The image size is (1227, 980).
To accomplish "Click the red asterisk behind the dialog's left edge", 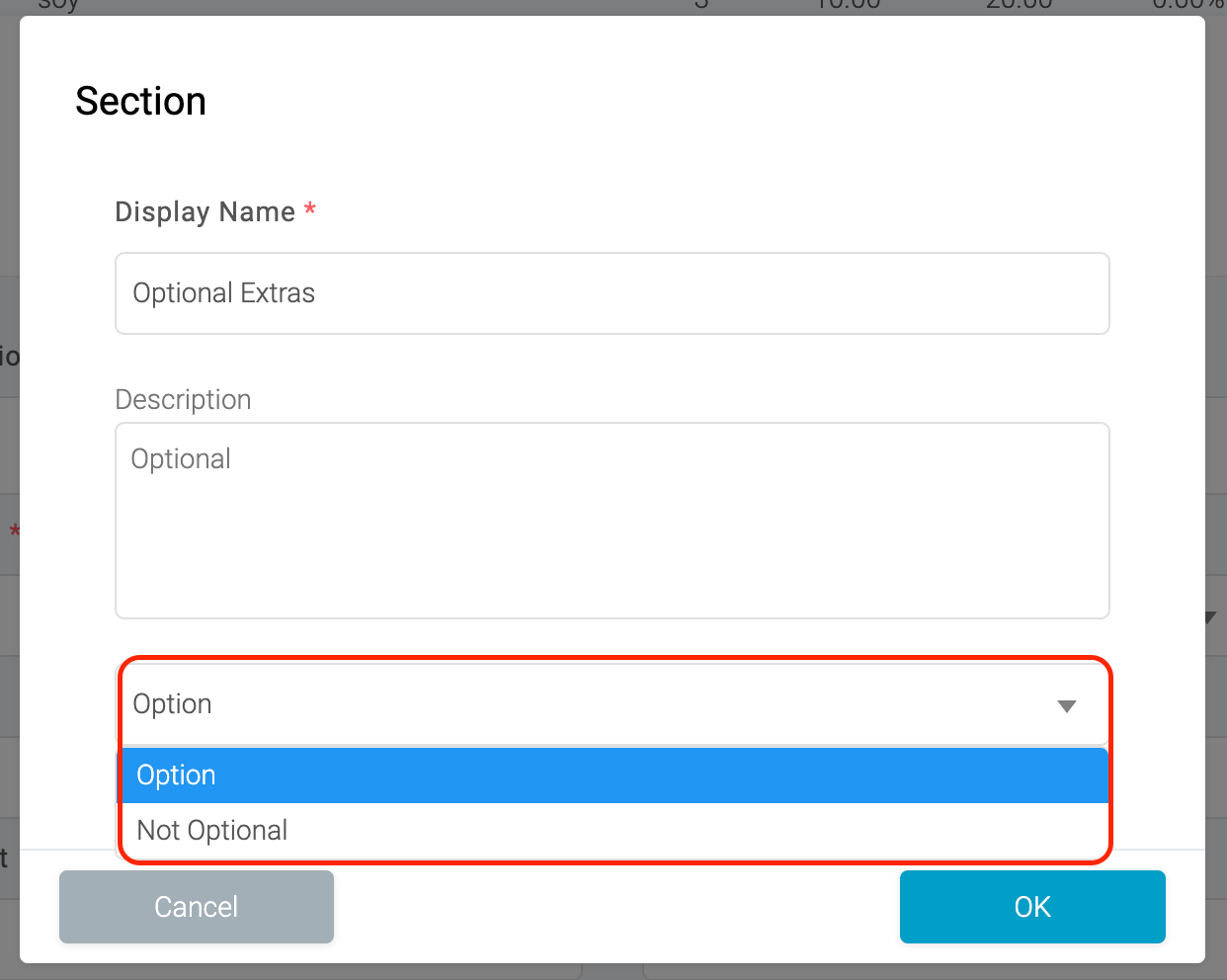I will coord(14,531).
